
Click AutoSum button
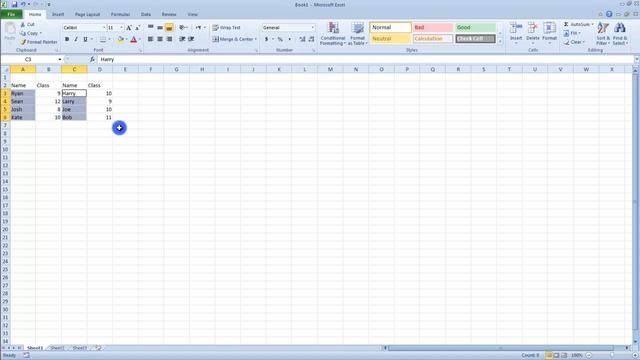[579, 24]
